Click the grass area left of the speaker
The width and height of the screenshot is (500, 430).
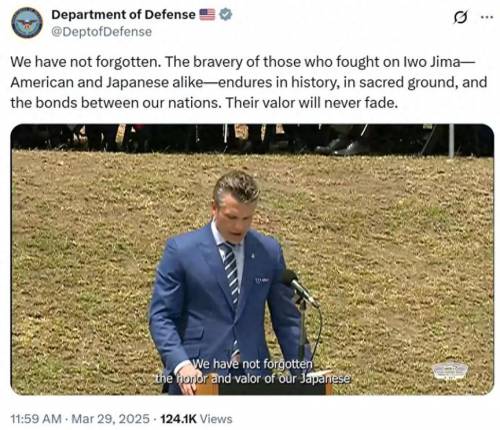click(x=80, y=267)
